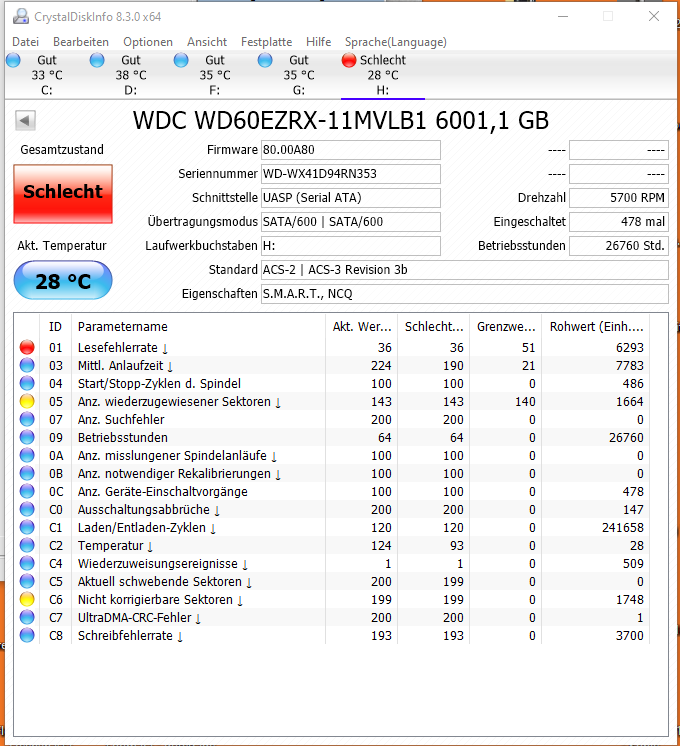Open the Datei menu
The image size is (680, 746).
(25, 42)
